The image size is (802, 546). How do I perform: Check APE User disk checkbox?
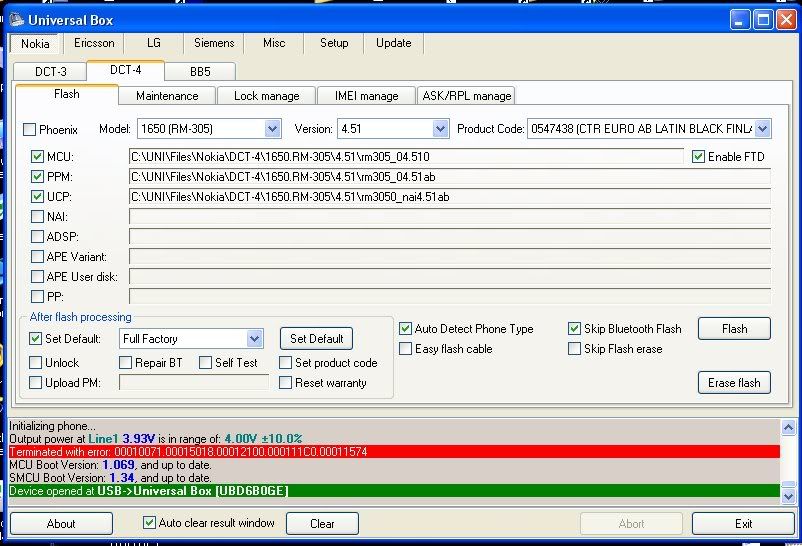click(37, 276)
